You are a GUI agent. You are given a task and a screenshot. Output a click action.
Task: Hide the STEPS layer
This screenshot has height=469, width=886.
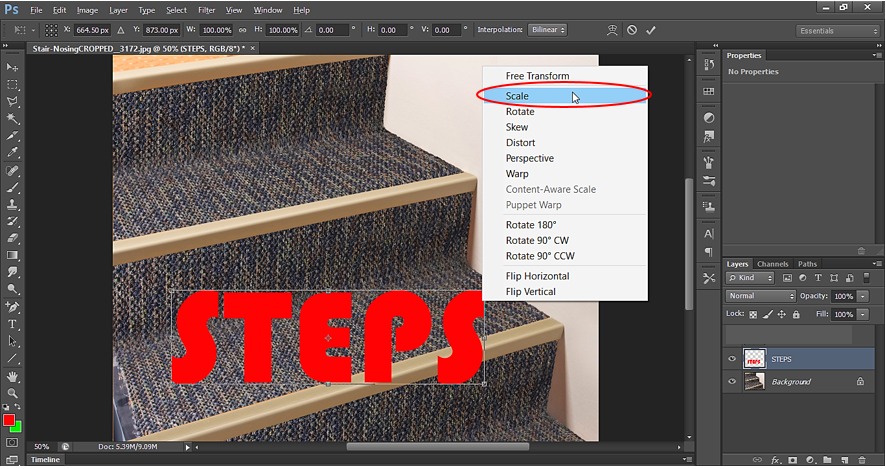[x=732, y=359]
